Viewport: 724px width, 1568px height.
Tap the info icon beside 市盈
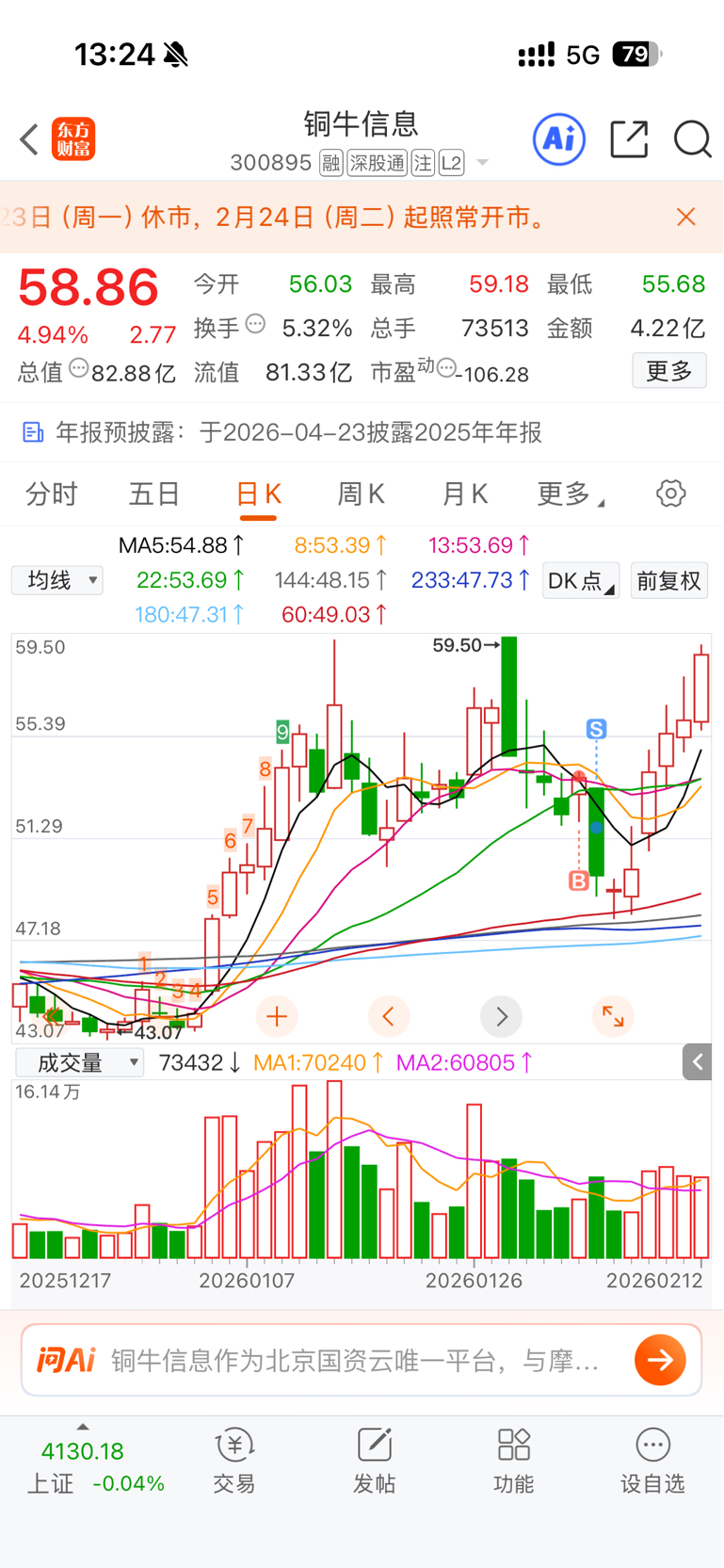tap(446, 369)
